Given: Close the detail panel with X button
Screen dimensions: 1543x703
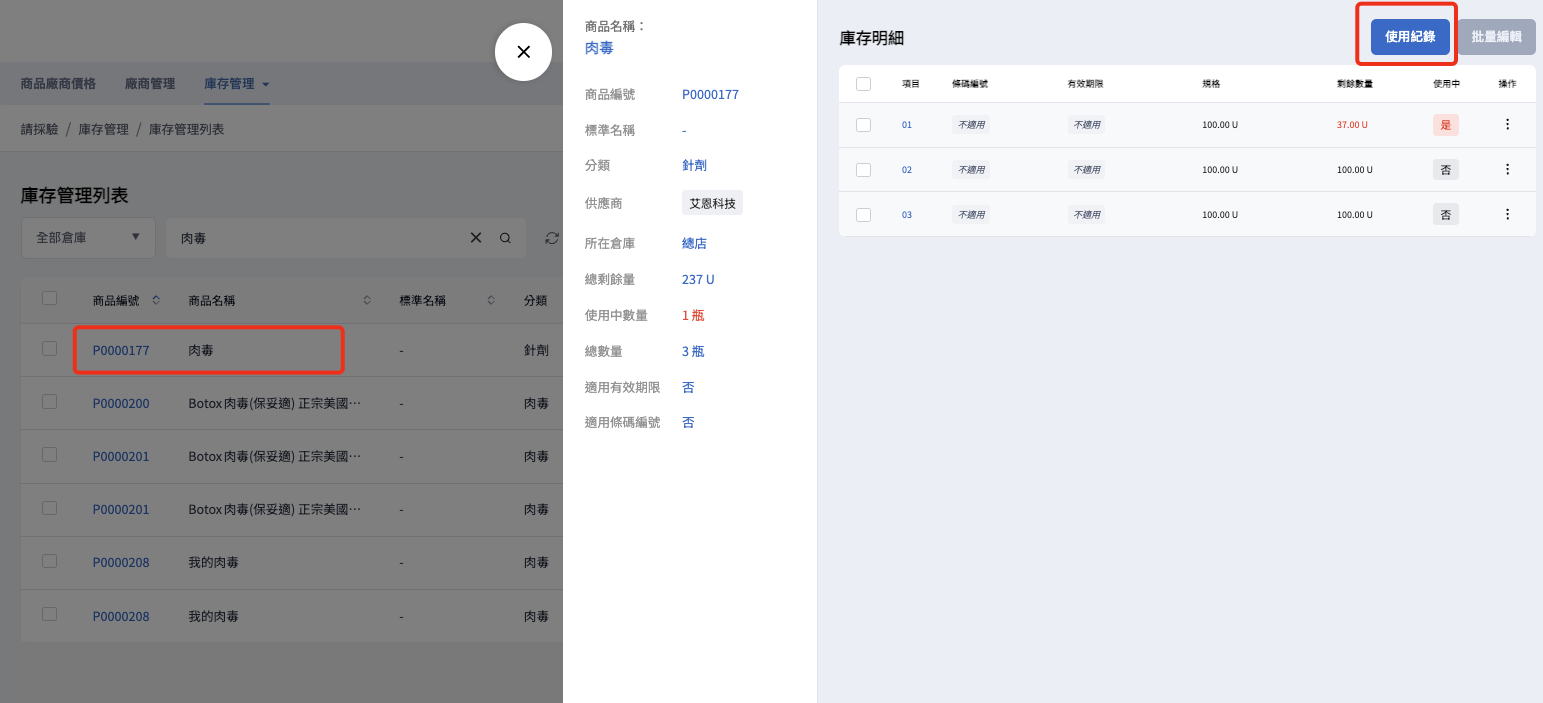Looking at the screenshot, I should pos(523,52).
